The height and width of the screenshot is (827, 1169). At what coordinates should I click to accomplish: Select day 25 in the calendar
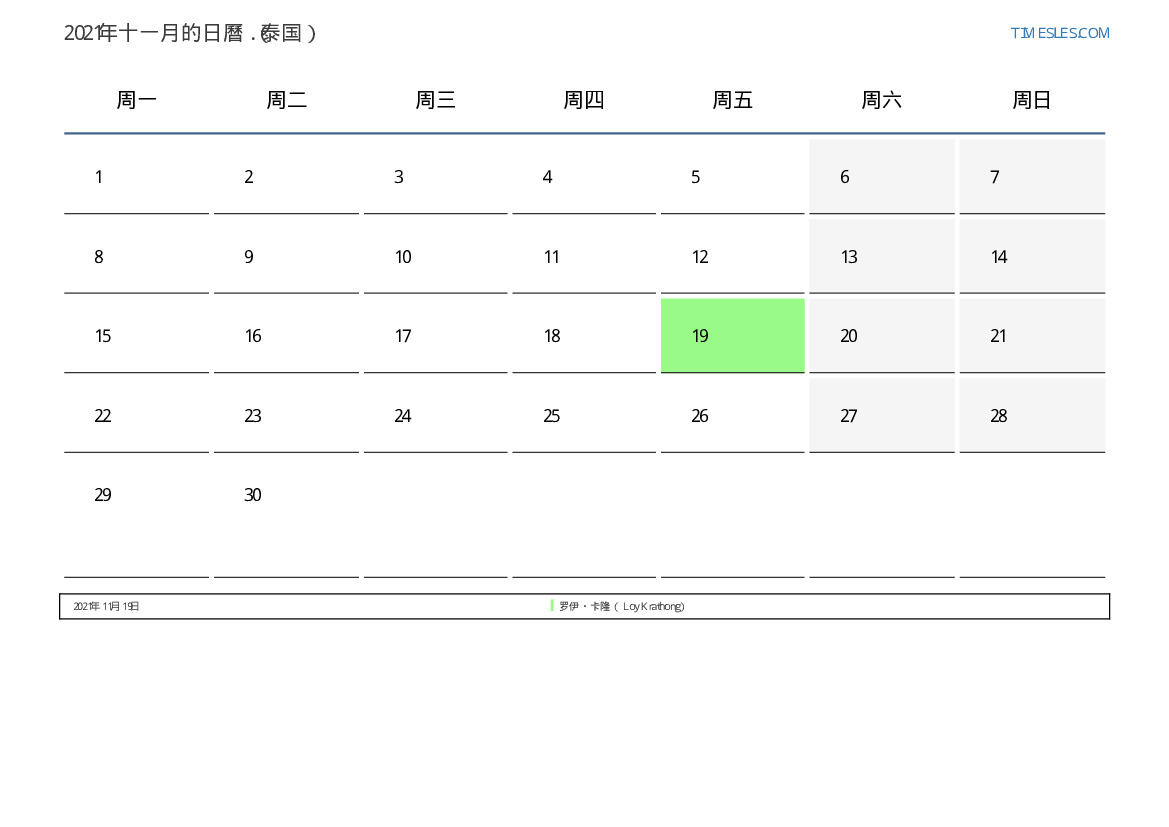tap(584, 415)
